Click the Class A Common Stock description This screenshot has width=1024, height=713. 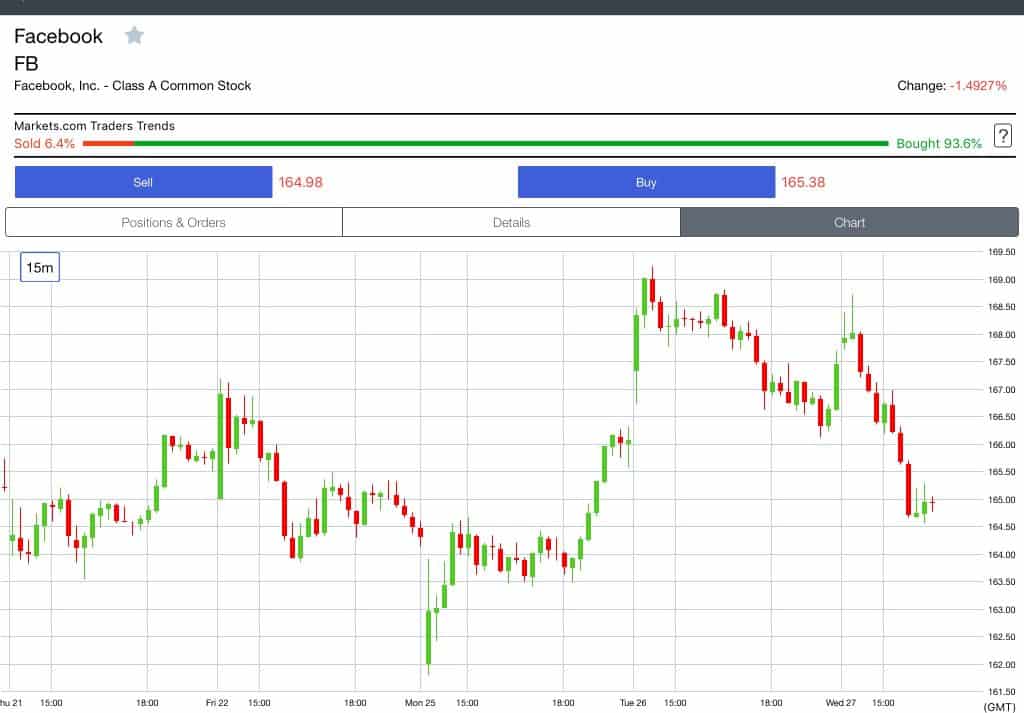click(x=133, y=86)
